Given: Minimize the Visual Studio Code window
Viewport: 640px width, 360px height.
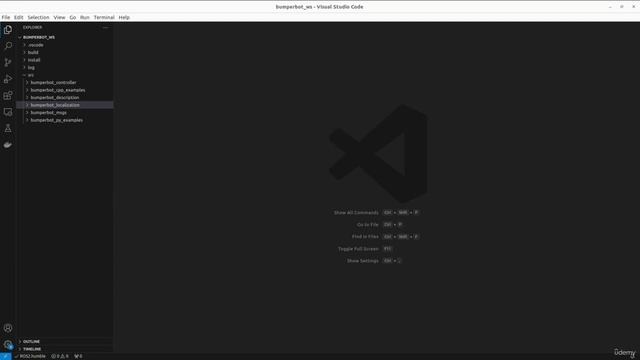Looking at the screenshot, I should click(x=610, y=7).
